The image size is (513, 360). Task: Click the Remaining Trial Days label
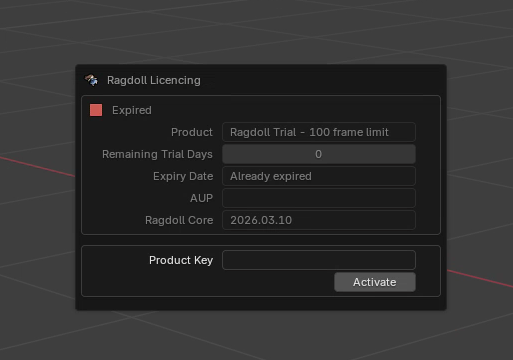[157, 154]
